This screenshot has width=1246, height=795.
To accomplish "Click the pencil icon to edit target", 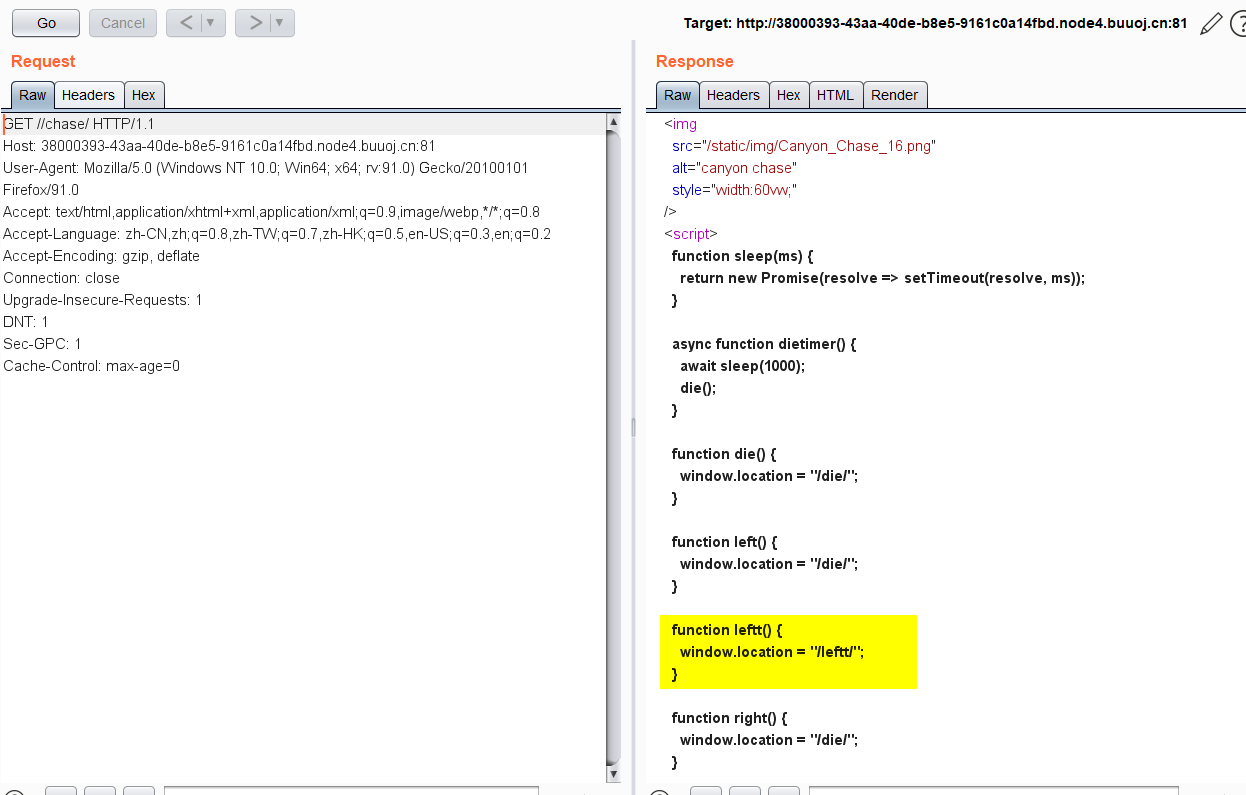I will pos(1211,23).
